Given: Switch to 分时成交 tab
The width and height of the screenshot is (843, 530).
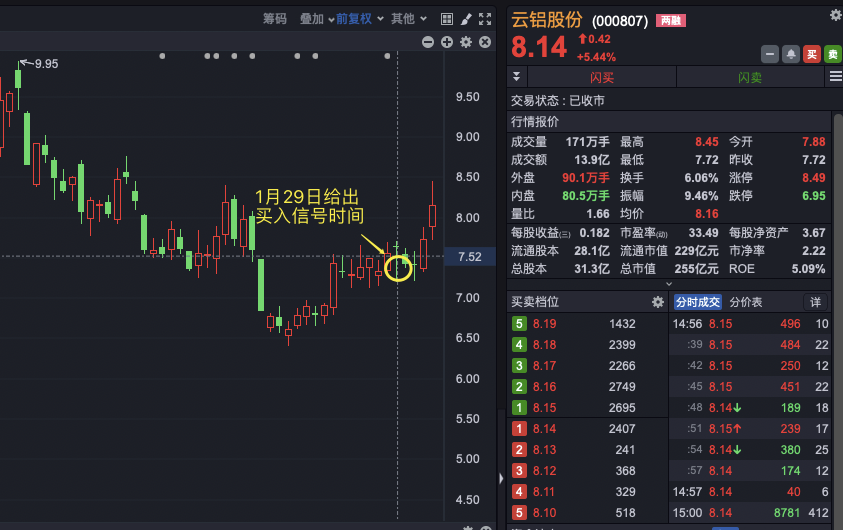Looking at the screenshot, I should pos(697,302).
